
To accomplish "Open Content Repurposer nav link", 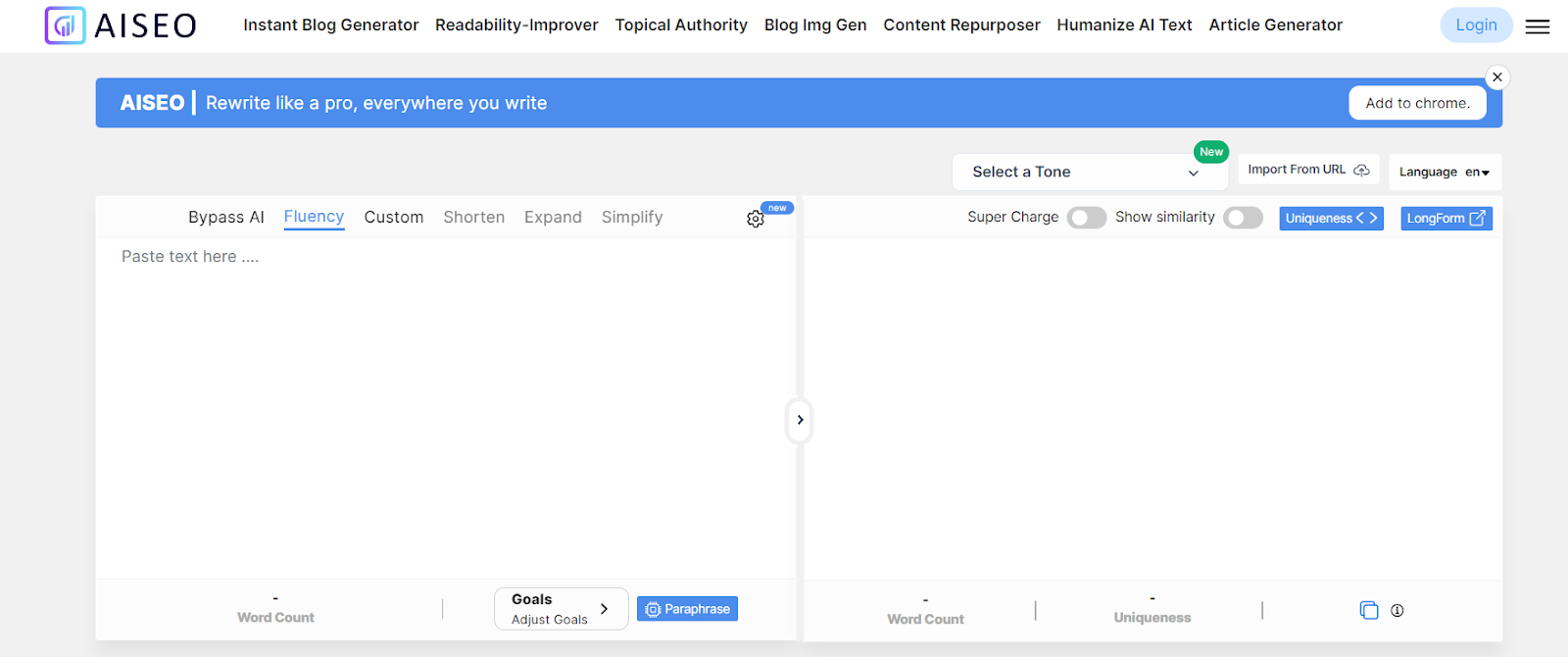I will pos(961,25).
